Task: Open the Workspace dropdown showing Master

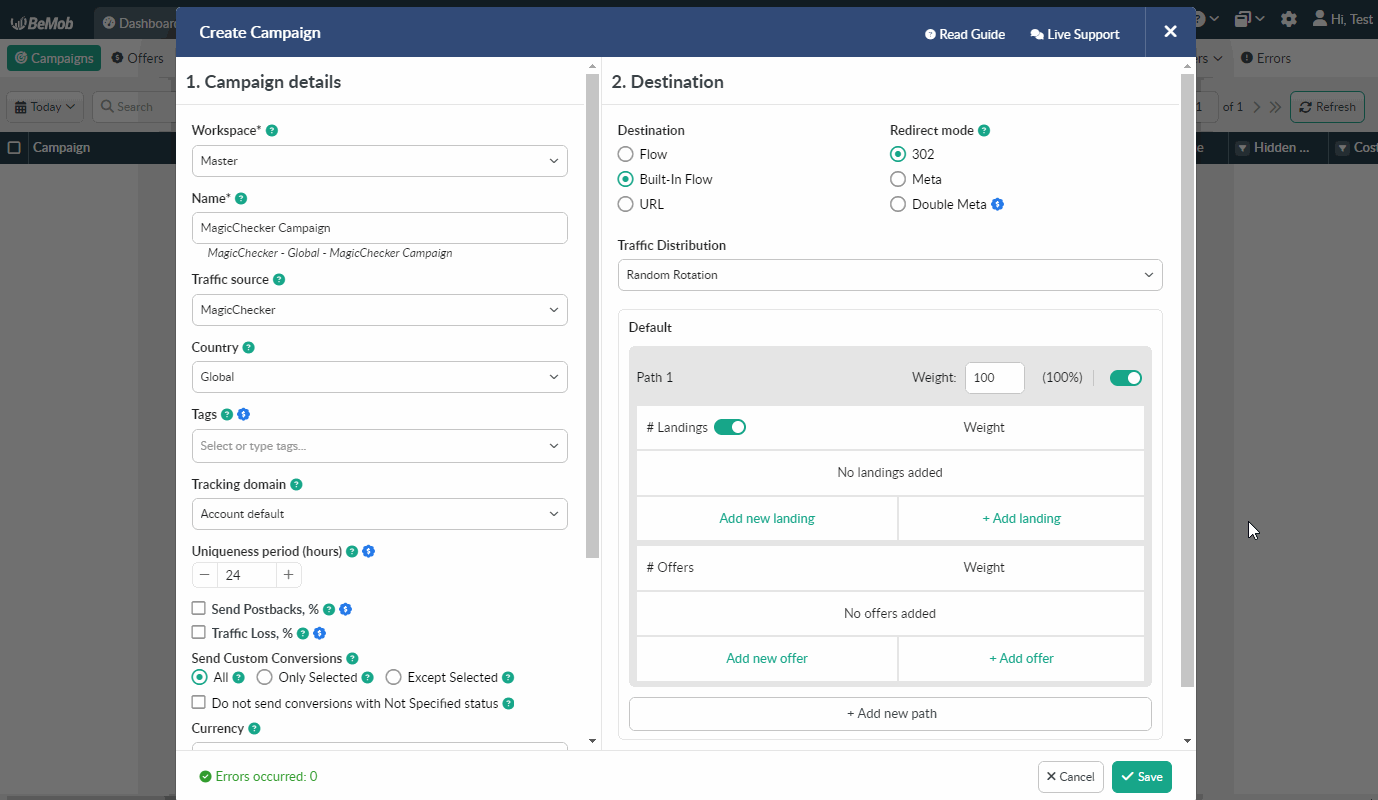Action: (380, 161)
